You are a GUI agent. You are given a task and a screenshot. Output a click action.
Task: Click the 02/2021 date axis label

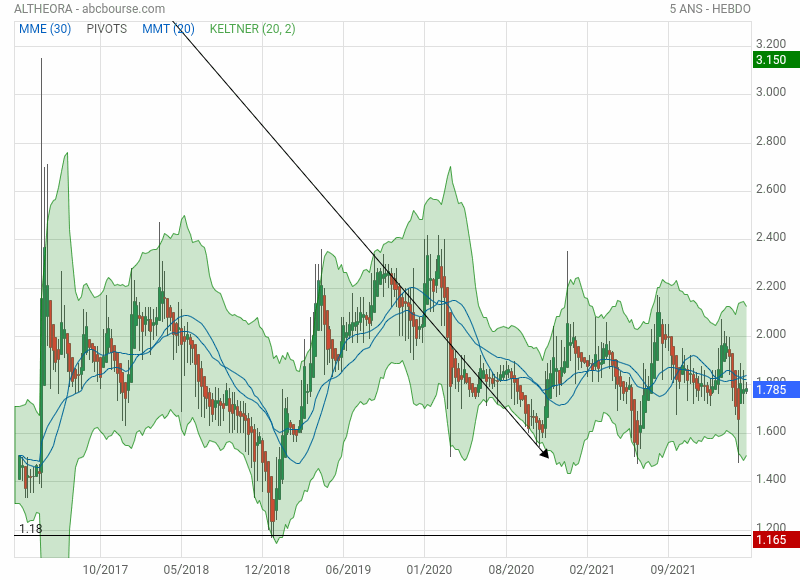pos(592,569)
